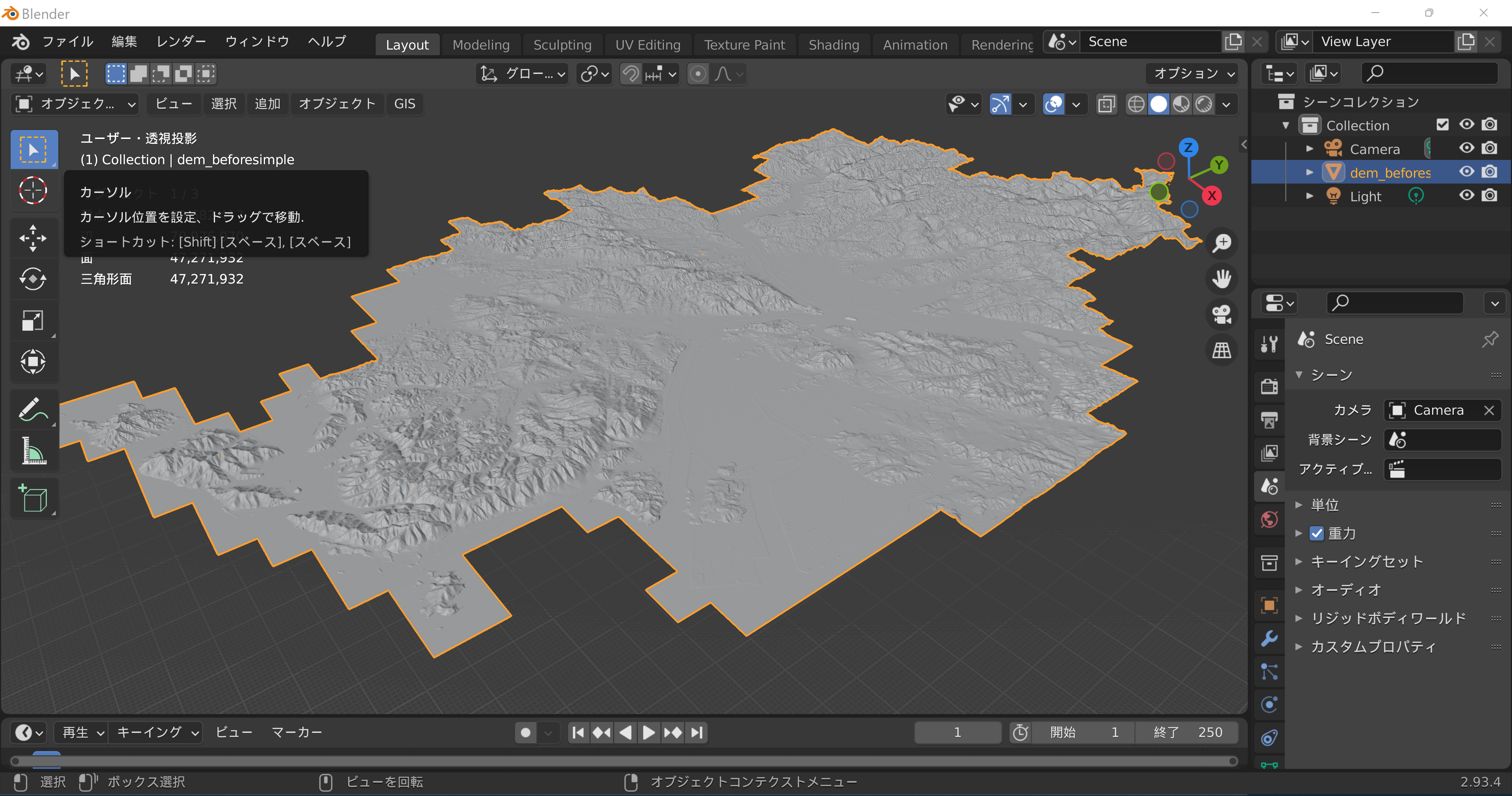Click the current frame number field
The height and width of the screenshot is (796, 1512).
click(957, 733)
